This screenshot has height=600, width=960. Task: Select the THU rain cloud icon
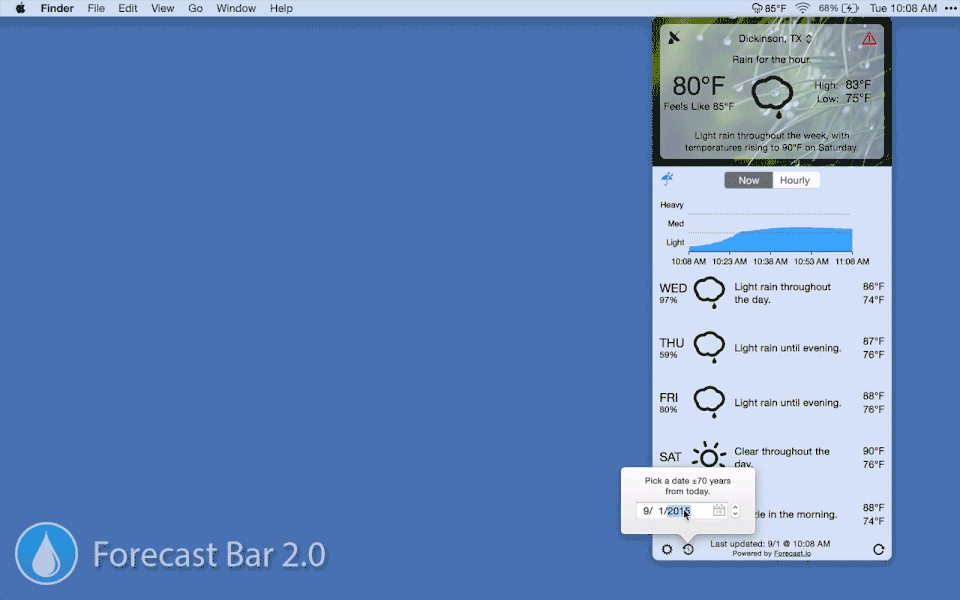point(709,347)
